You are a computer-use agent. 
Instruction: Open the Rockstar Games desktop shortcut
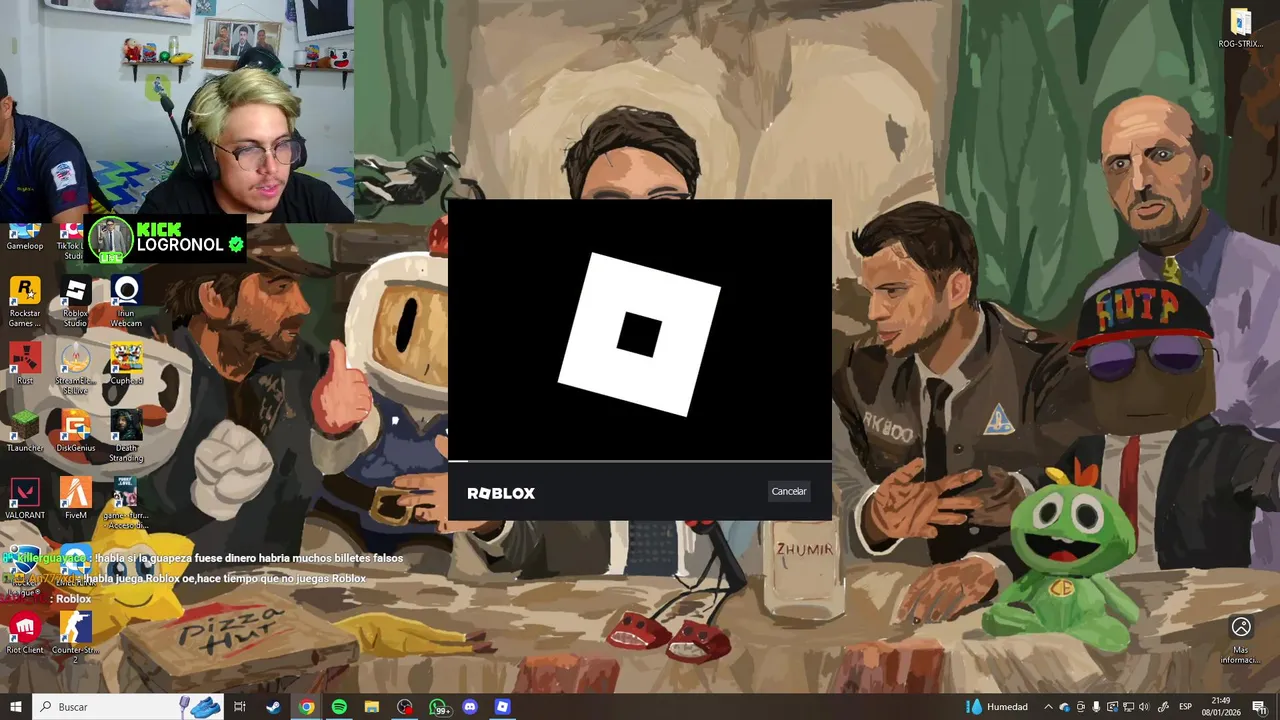(25, 303)
